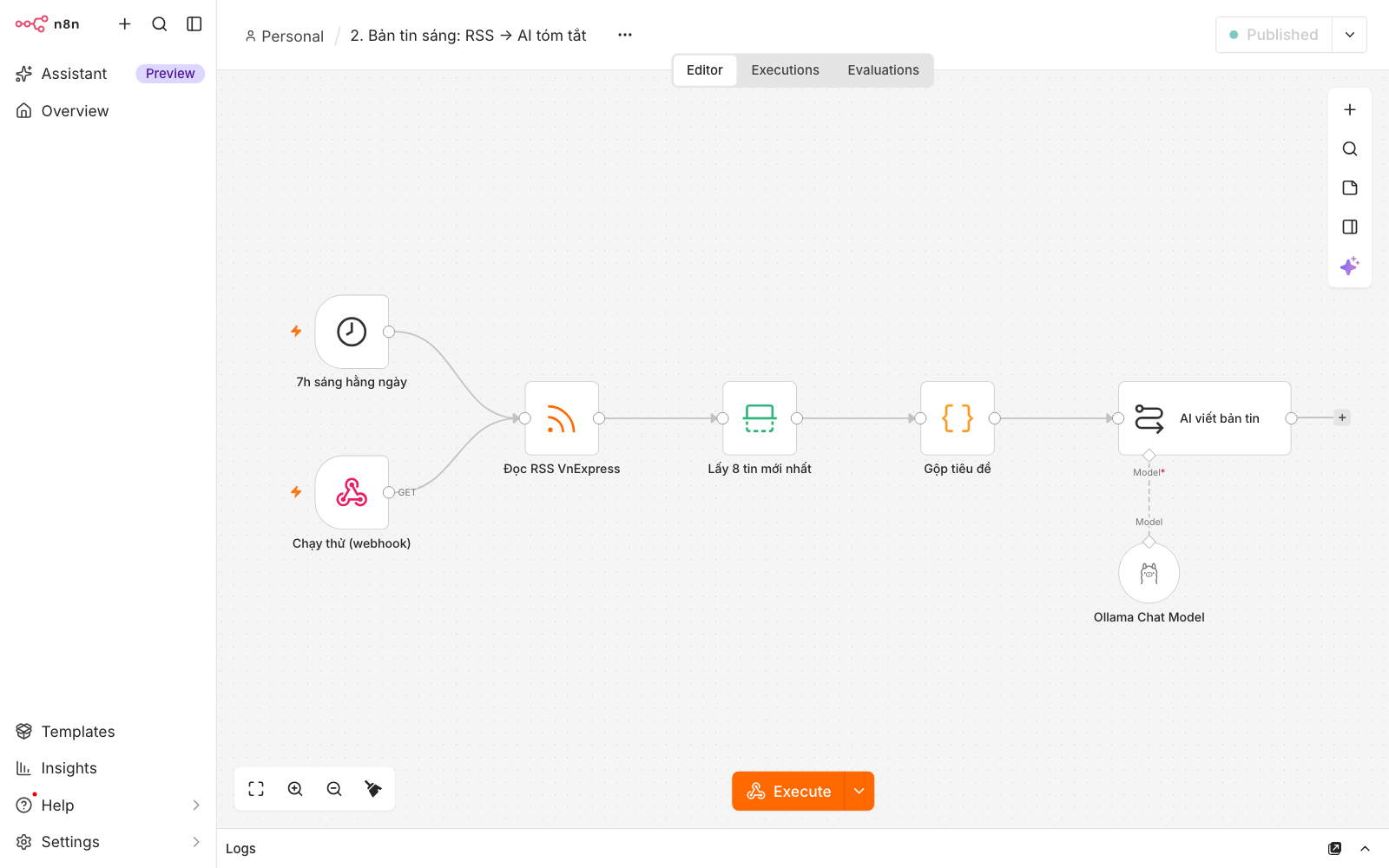1389x868 pixels.
Task: Expand the Help menu
Action: click(x=109, y=806)
